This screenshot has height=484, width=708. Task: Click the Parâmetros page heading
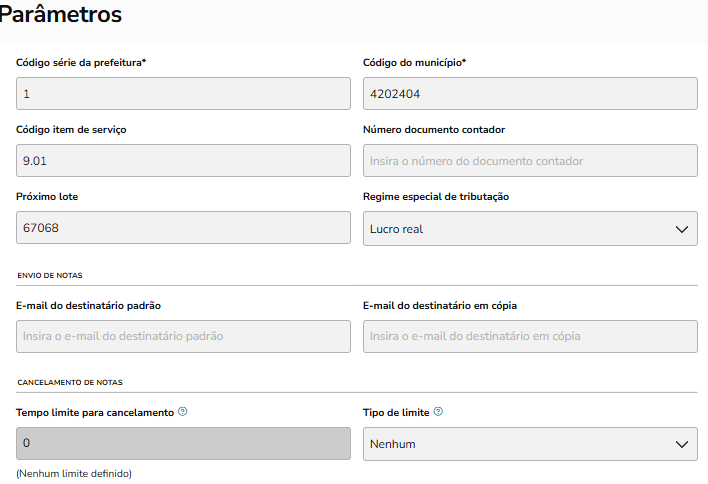pyautogui.click(x=62, y=15)
